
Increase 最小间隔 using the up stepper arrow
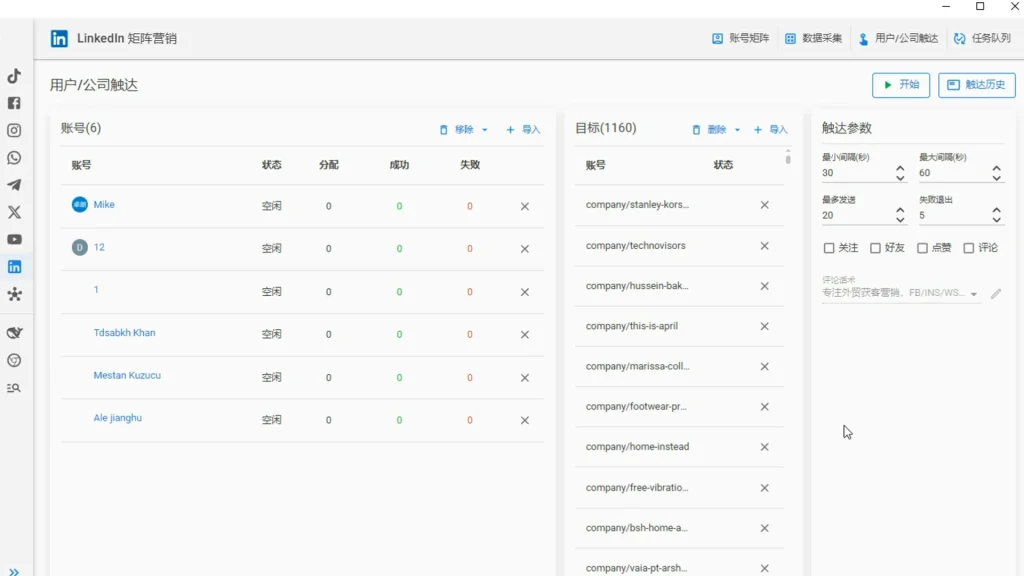tap(899, 166)
